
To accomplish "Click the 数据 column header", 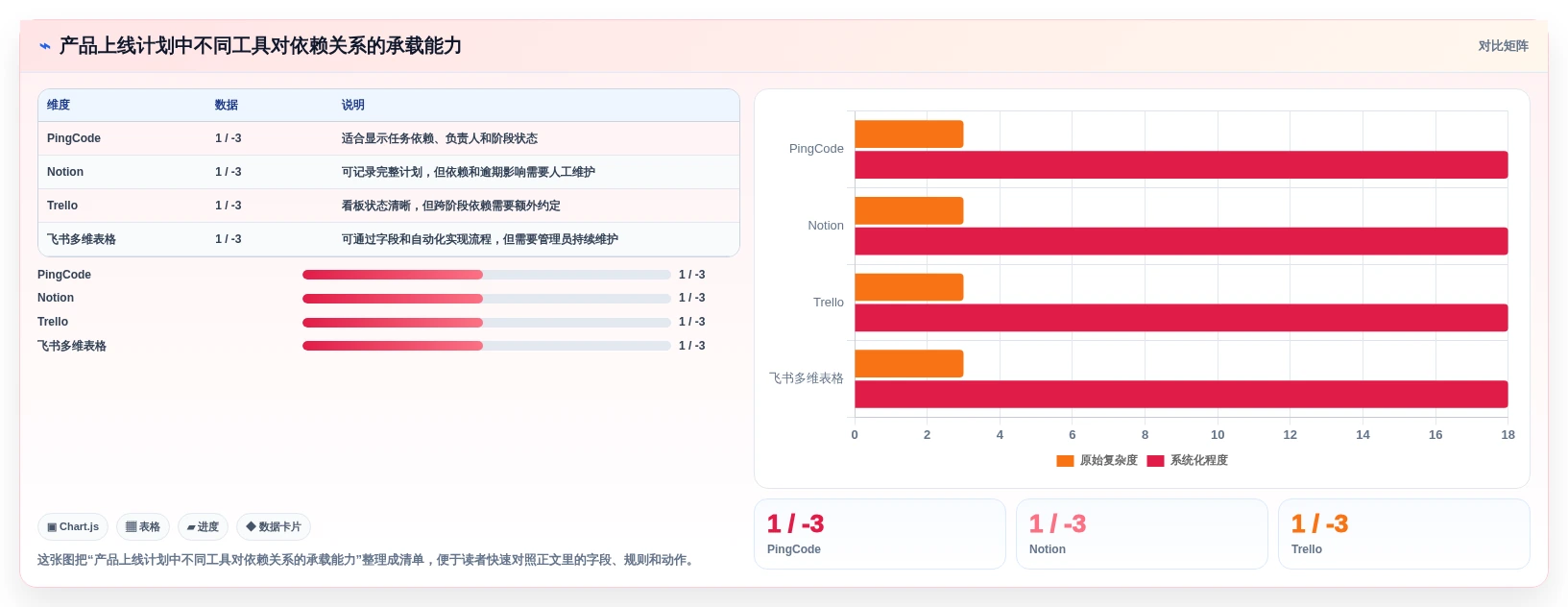I will (227, 105).
